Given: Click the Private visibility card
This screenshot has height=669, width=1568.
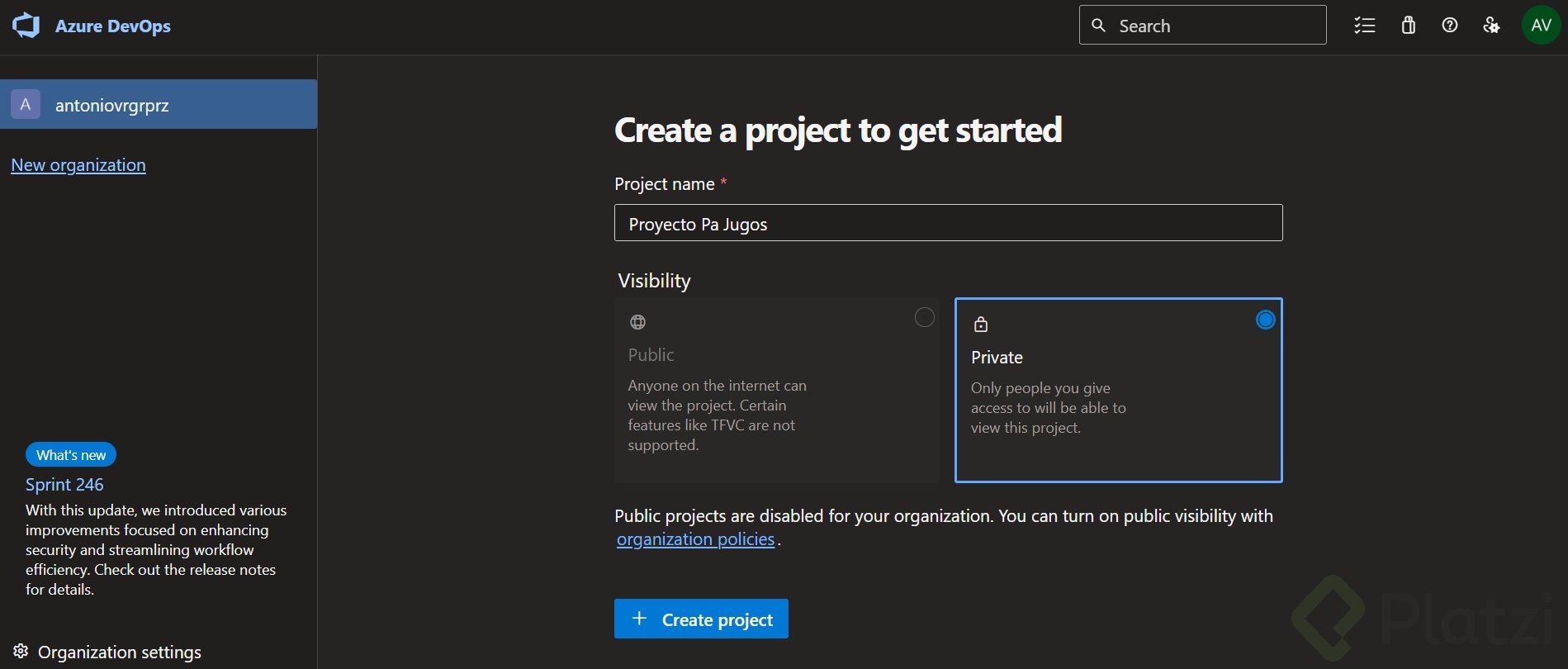Looking at the screenshot, I should point(1118,390).
